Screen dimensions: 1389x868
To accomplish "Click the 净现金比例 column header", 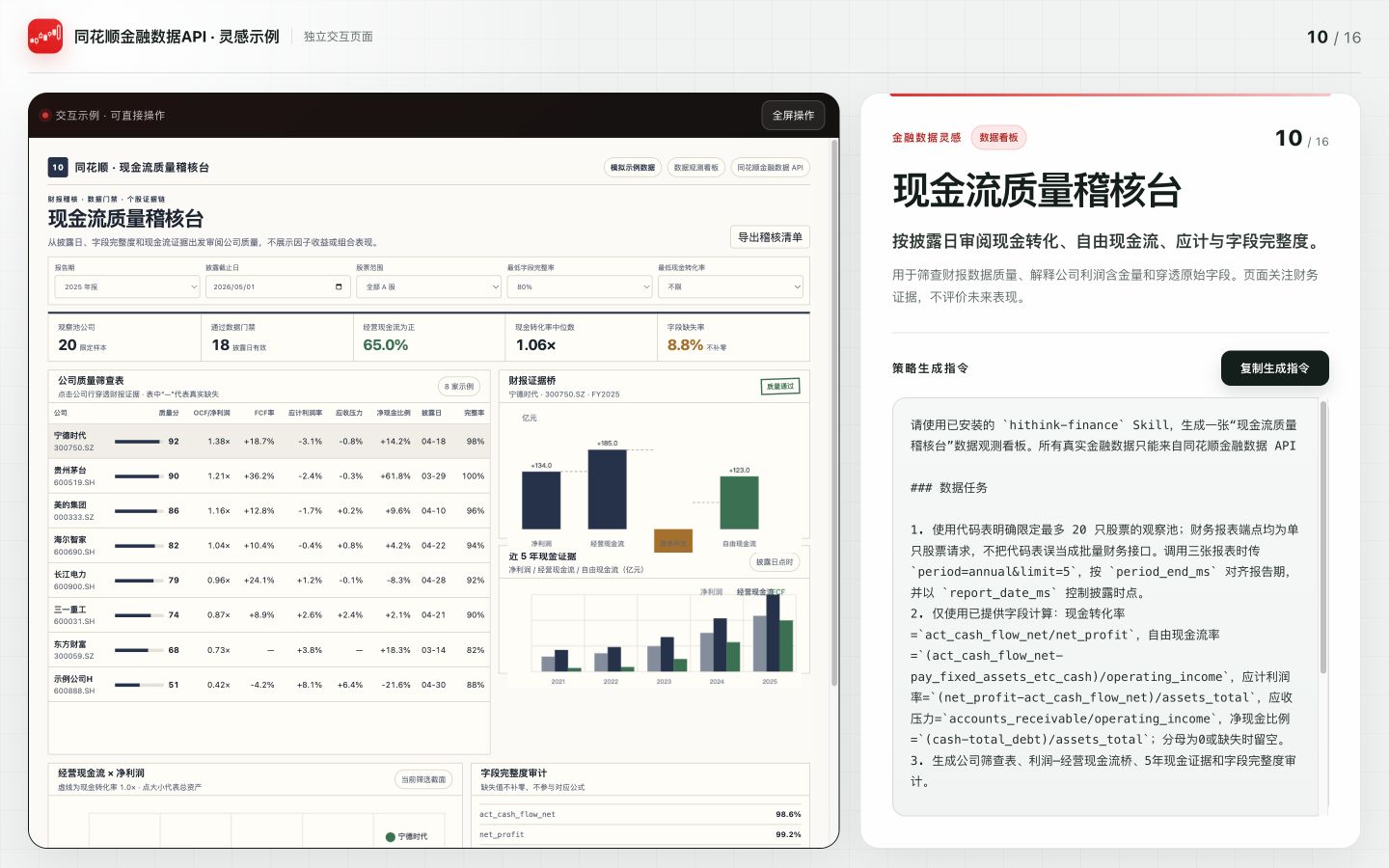I will click(393, 413).
